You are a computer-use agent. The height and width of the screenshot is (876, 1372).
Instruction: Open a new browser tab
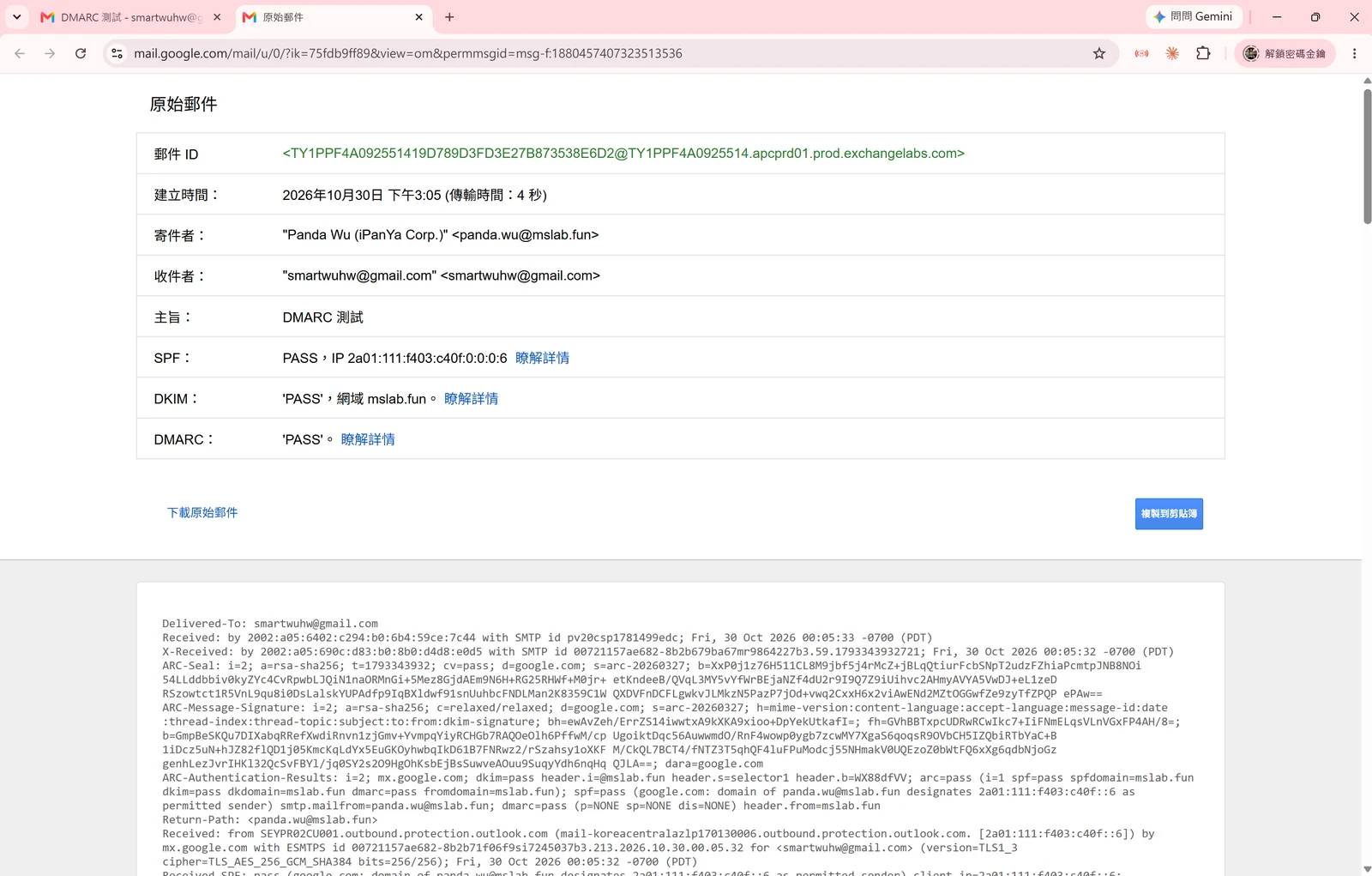click(449, 17)
